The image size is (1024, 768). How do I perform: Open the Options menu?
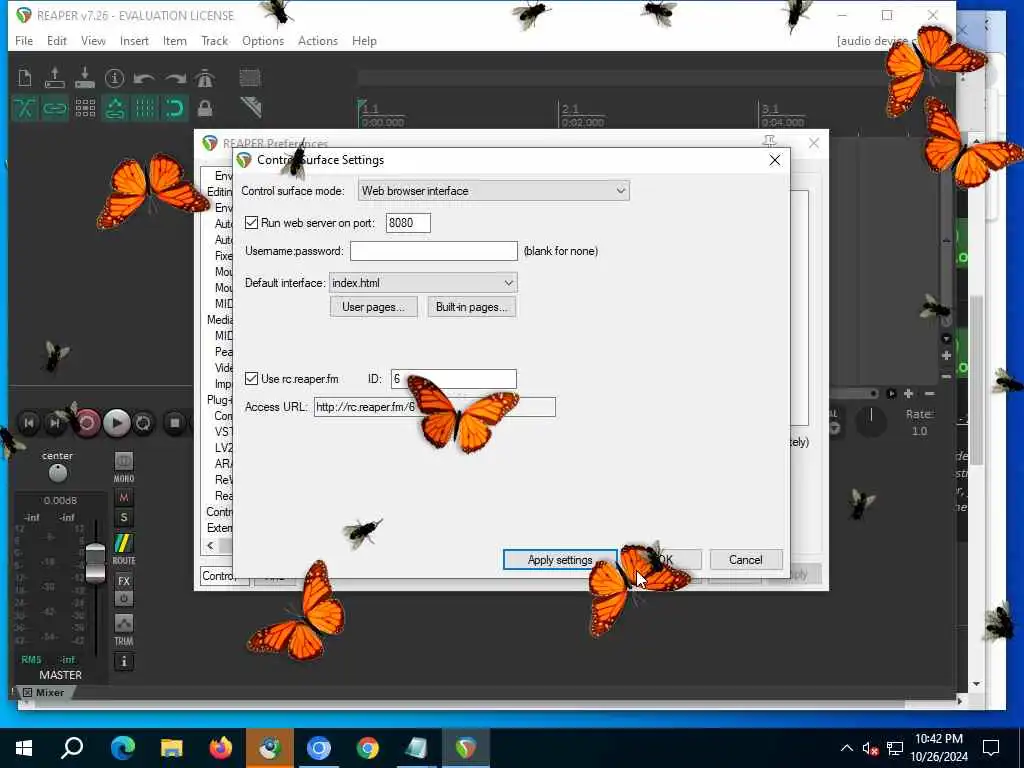pyautogui.click(x=263, y=40)
